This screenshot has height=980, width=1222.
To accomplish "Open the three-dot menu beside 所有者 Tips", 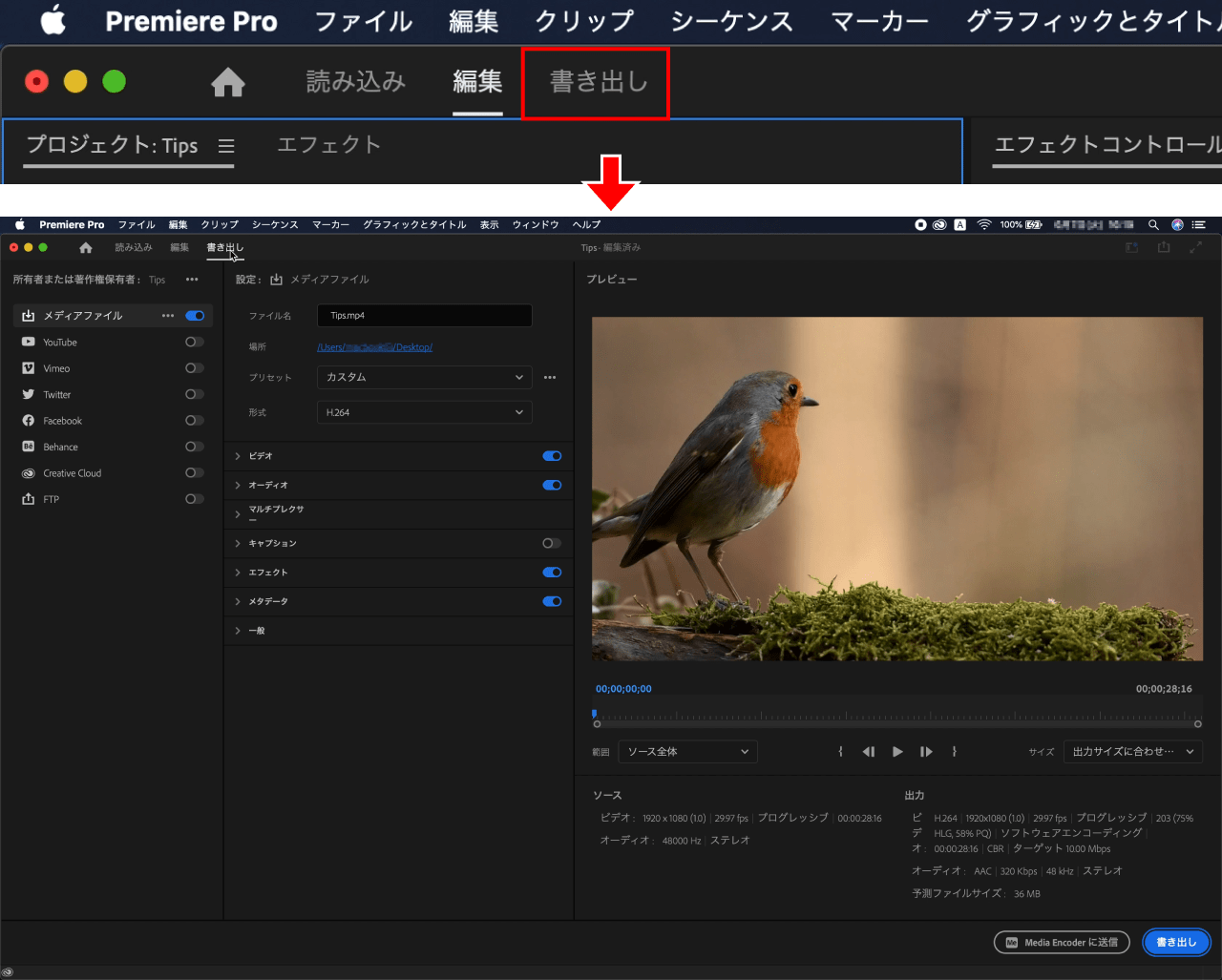I will [x=192, y=280].
